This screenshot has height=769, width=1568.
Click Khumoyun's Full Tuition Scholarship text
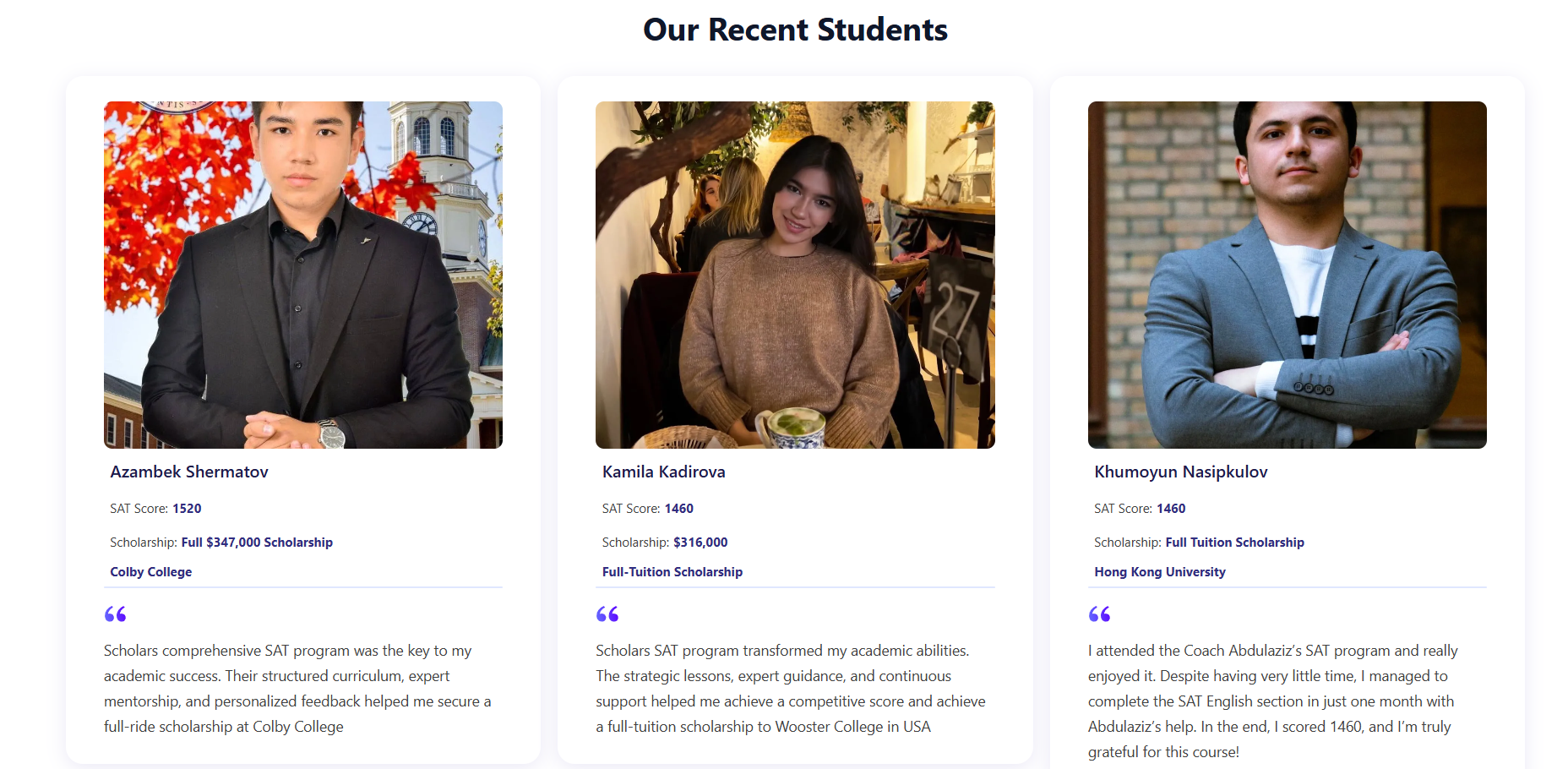(1234, 543)
